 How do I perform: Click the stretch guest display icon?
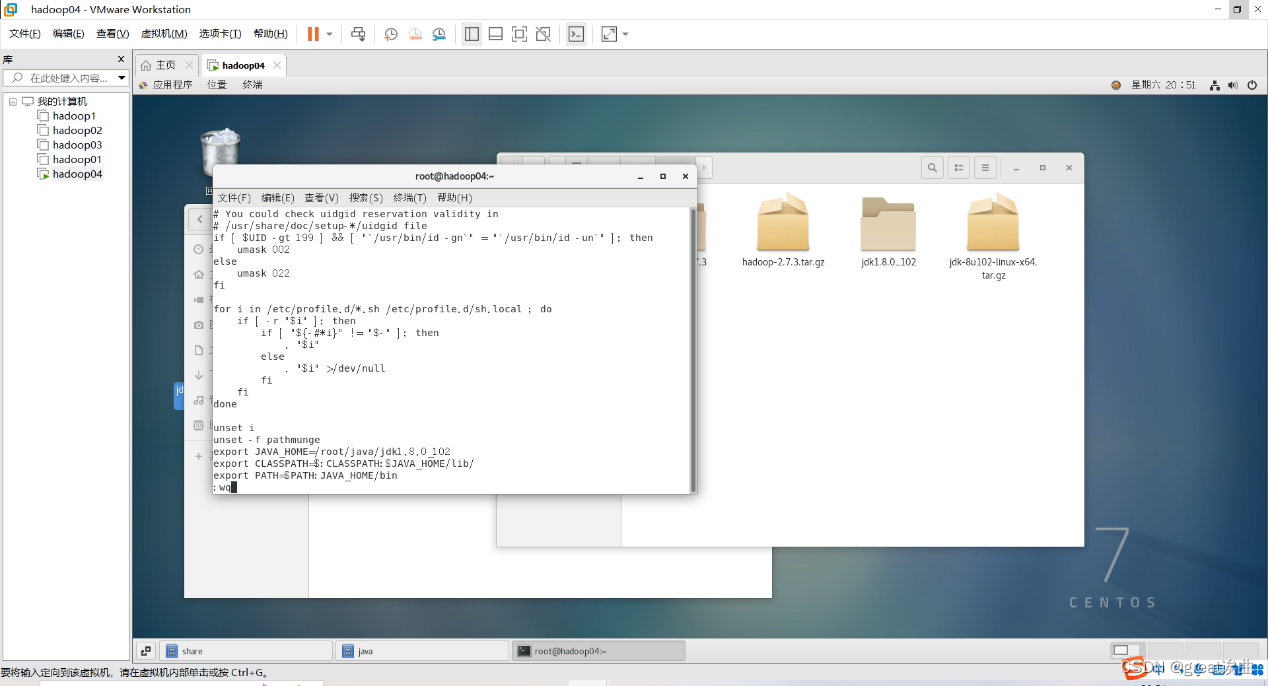[x=609, y=34]
